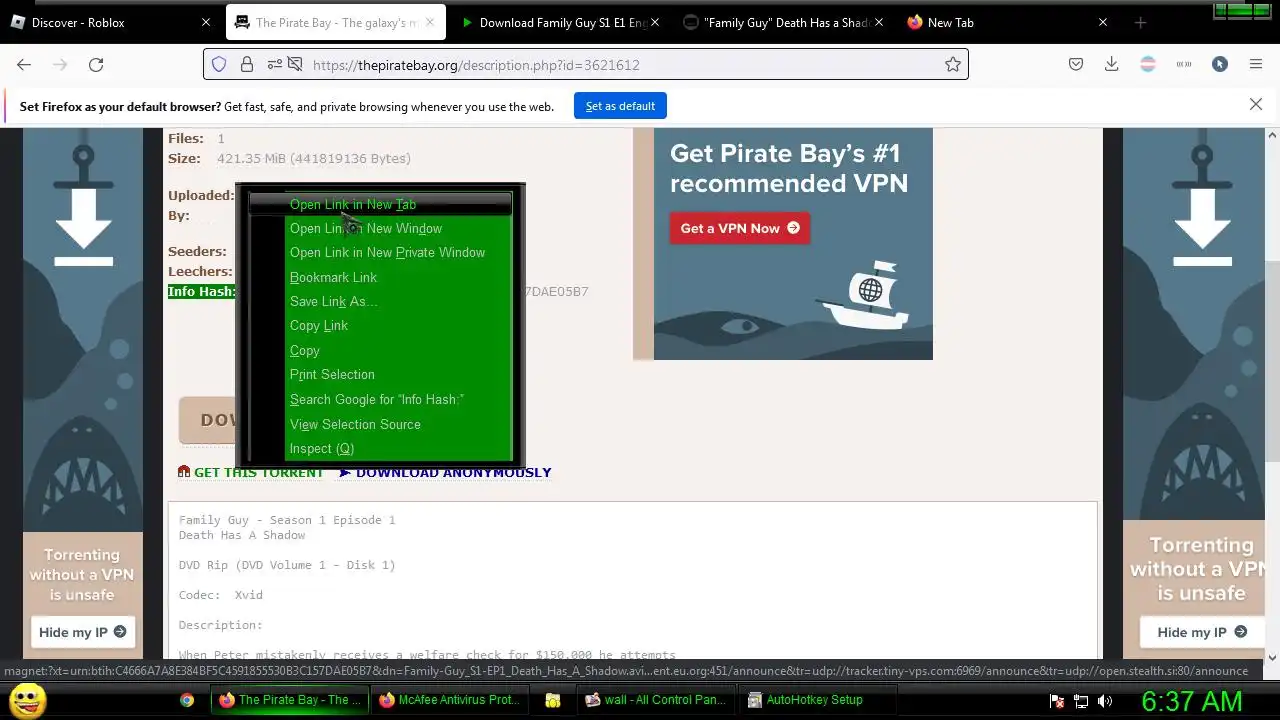Click Get a VPN Now button
Image resolution: width=1280 pixels, height=720 pixels.
[740, 228]
